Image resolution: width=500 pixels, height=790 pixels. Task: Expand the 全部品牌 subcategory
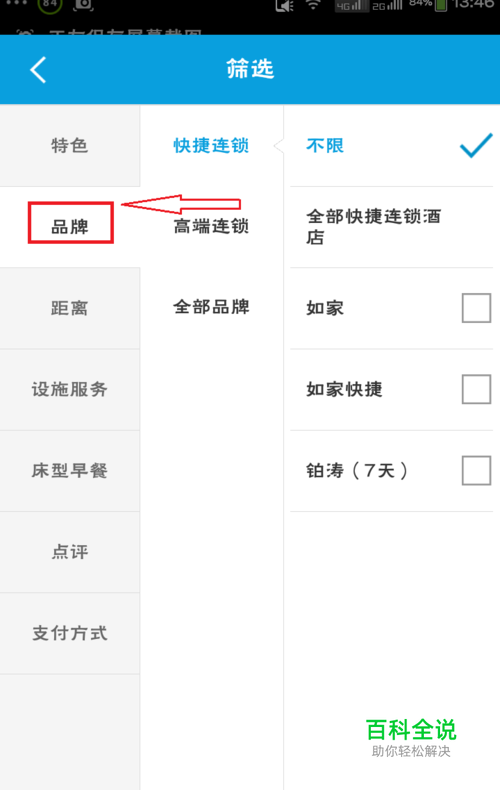[211, 307]
